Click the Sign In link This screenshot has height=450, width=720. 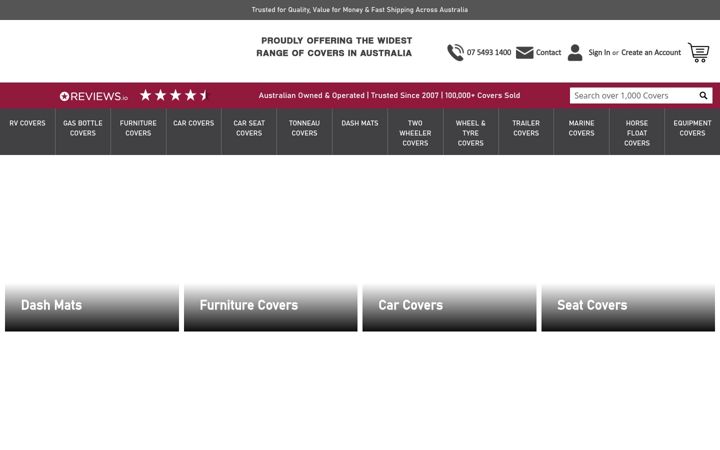tap(599, 52)
